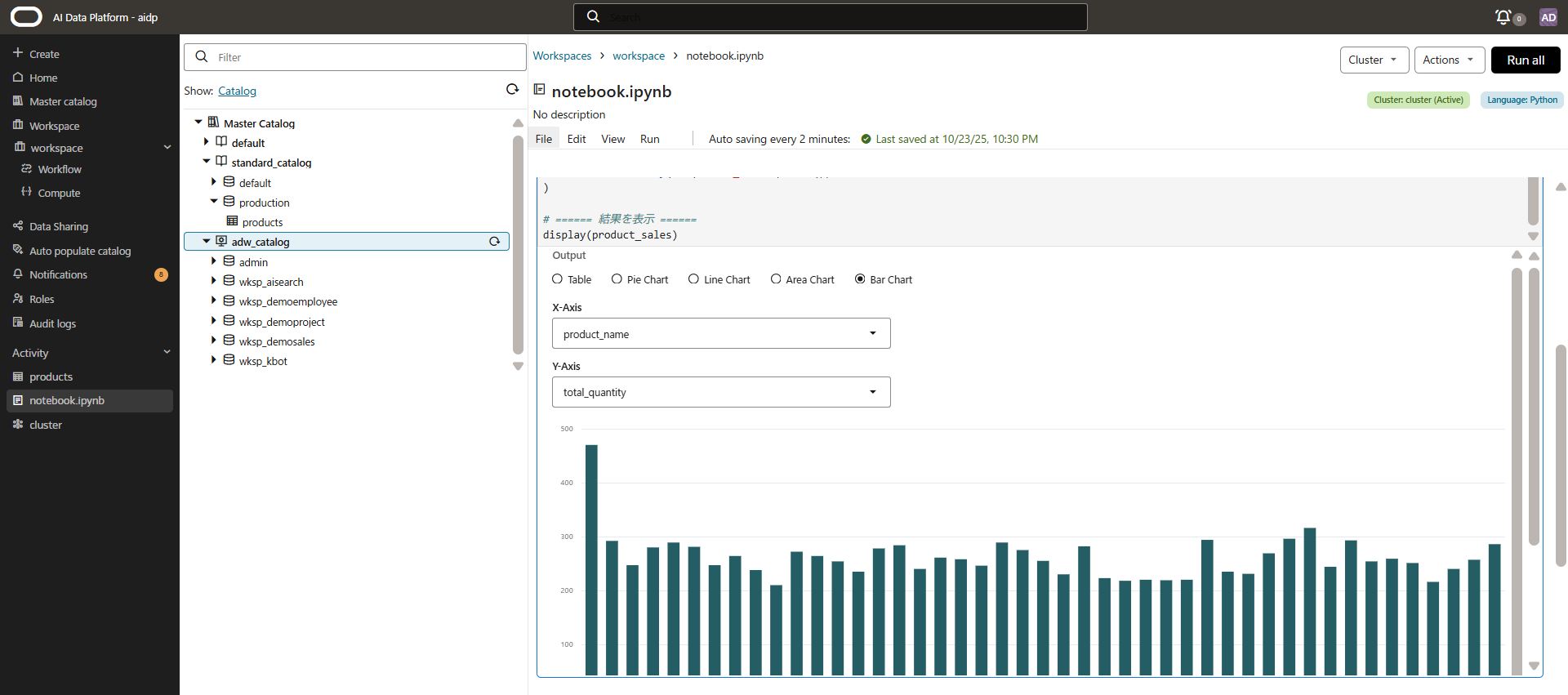Open the Cluster dropdown button
The width and height of the screenshot is (1568, 695).
pyautogui.click(x=1374, y=60)
